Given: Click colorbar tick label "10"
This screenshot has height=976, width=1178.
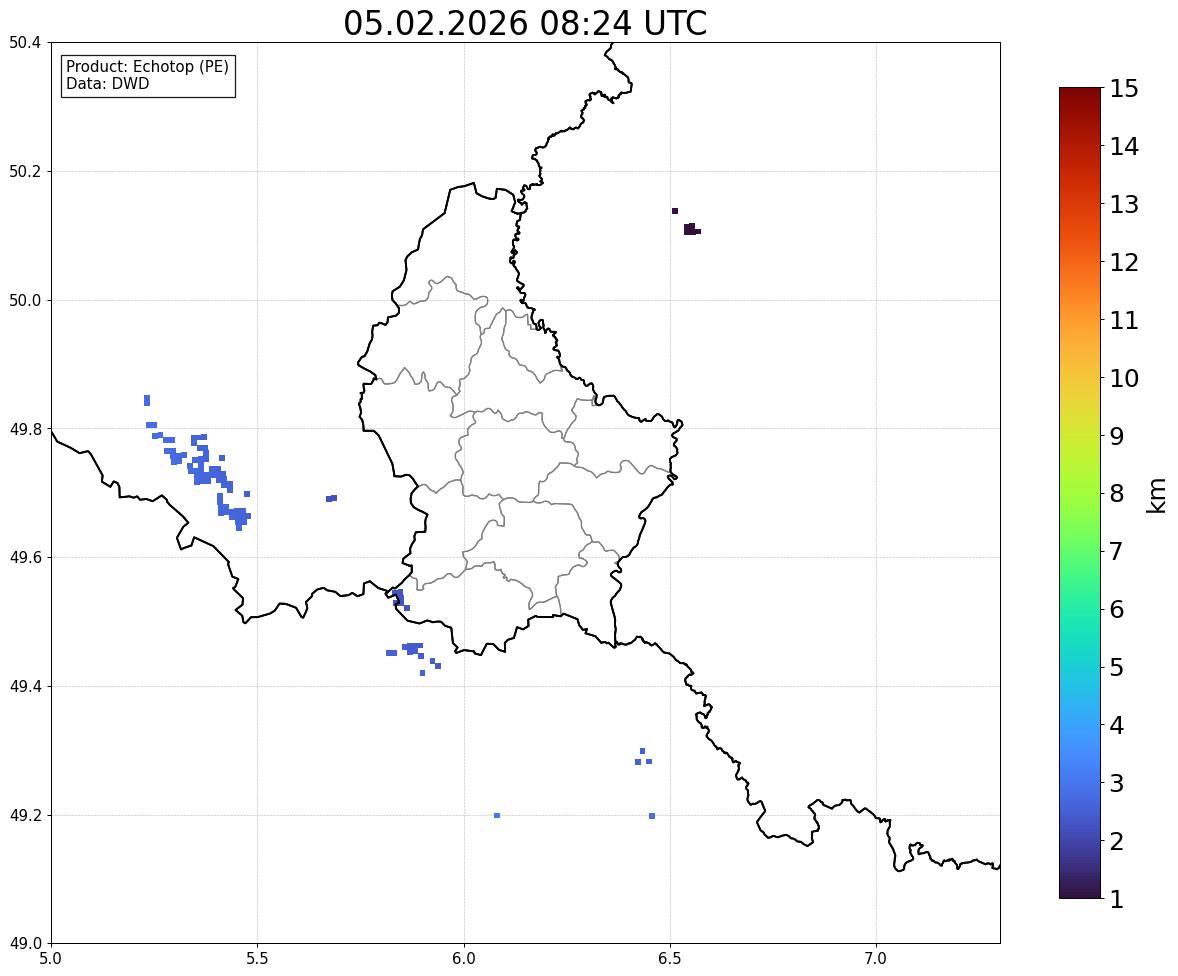Looking at the screenshot, I should pos(1124,378).
